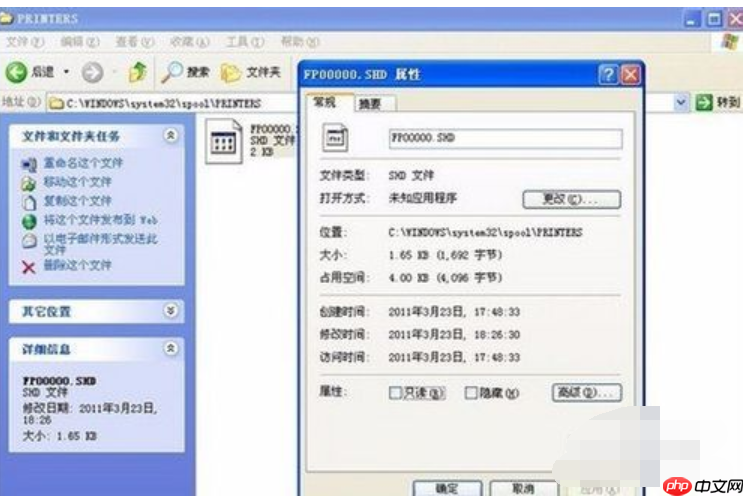744x496 pixels.
Task: Click file type icon in properties dialog
Action: (x=335, y=138)
